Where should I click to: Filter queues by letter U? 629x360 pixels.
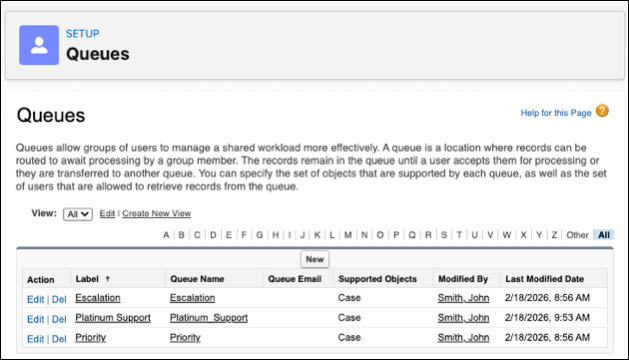(x=475, y=235)
